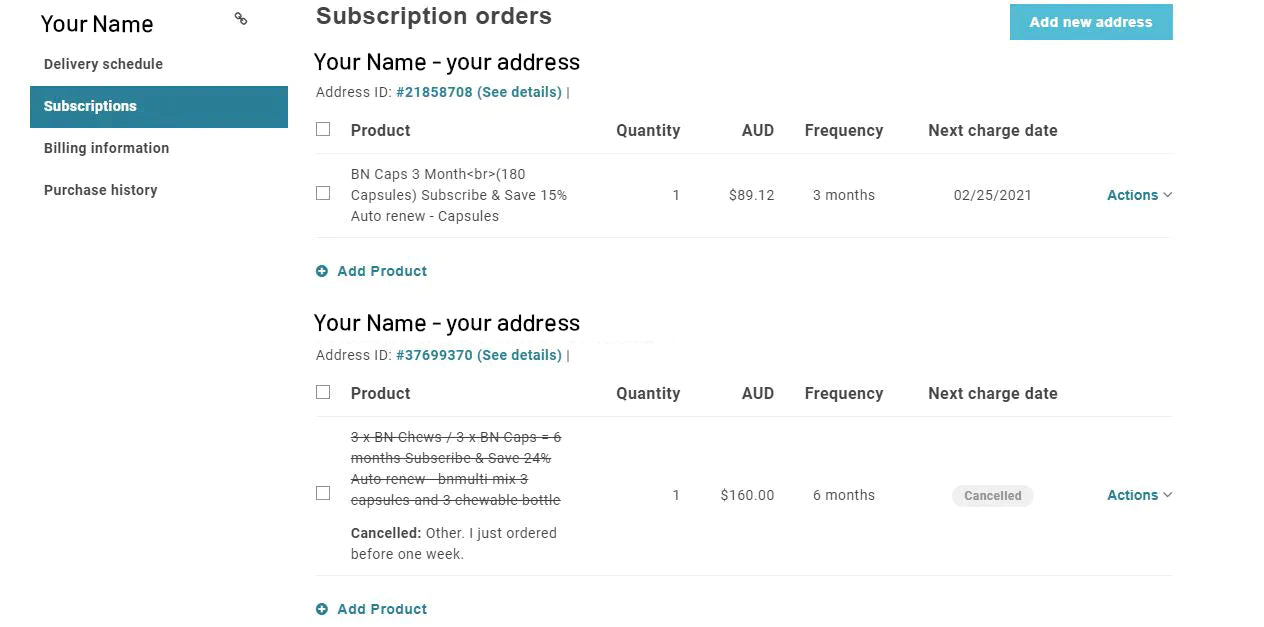This screenshot has height=627, width=1264.
Task: Expand Actions for the $89.12 subscription
Action: [x=1139, y=195]
